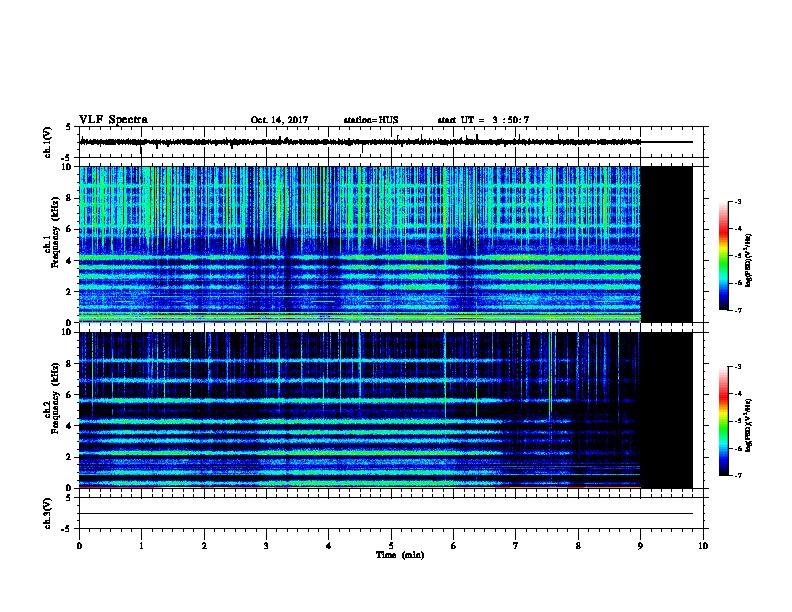Click the 'Time (min)' axis title

pyautogui.click(x=400, y=555)
